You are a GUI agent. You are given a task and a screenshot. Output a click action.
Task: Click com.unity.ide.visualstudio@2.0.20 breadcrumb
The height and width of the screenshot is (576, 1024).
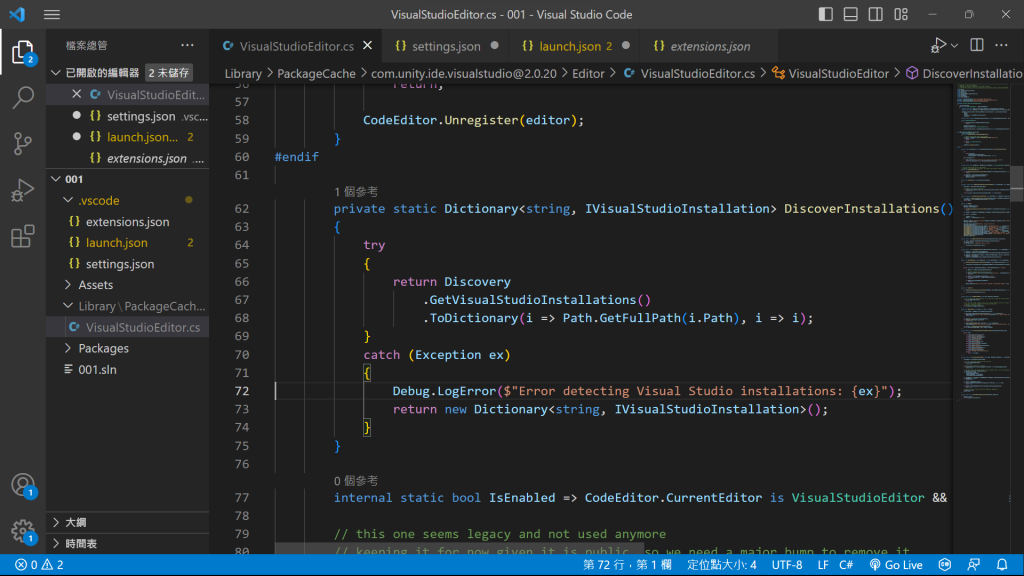pos(464,74)
